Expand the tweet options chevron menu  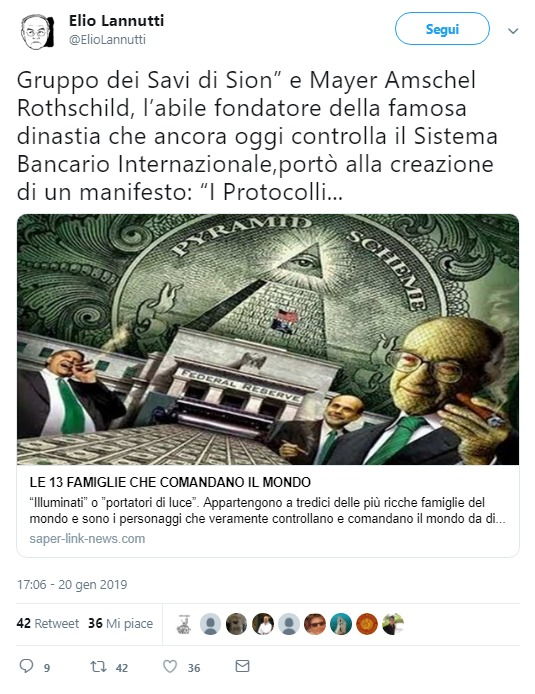click(x=513, y=31)
